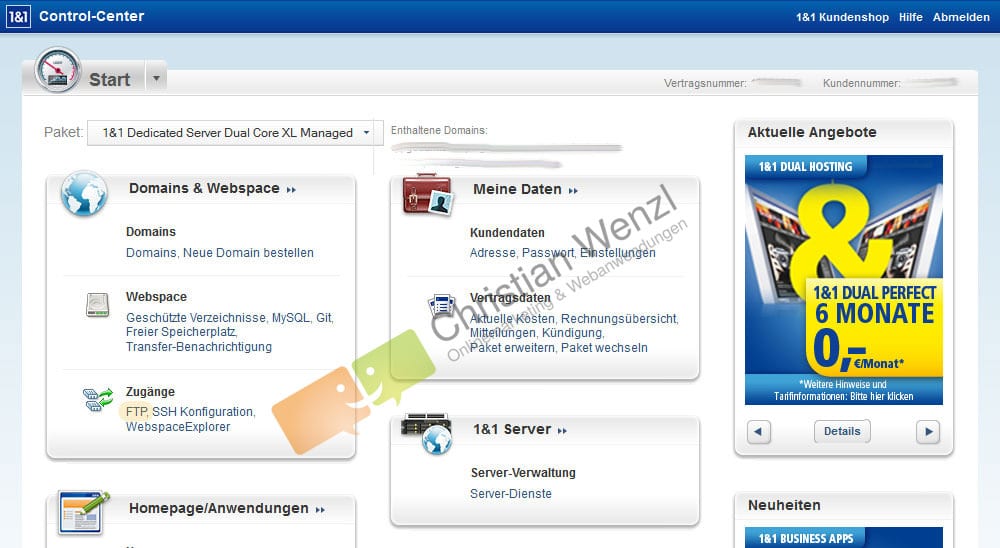1000x548 pixels.
Task: Click the Vertragsnummer label
Action: click(705, 83)
